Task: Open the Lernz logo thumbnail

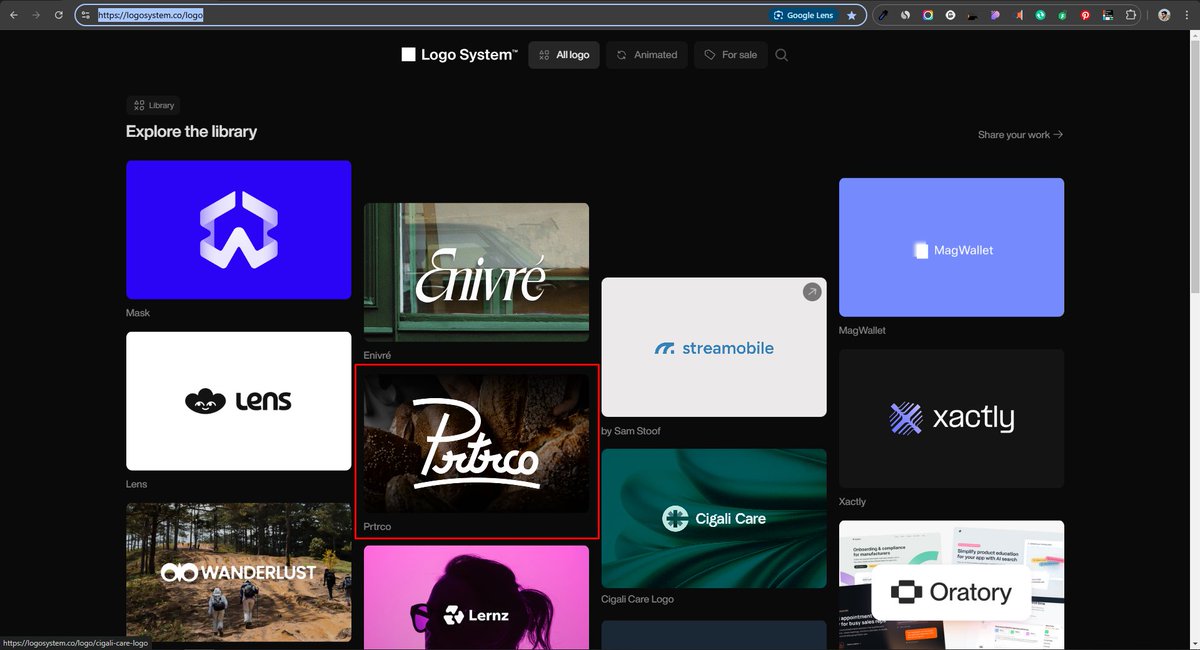Action: pyautogui.click(x=476, y=597)
